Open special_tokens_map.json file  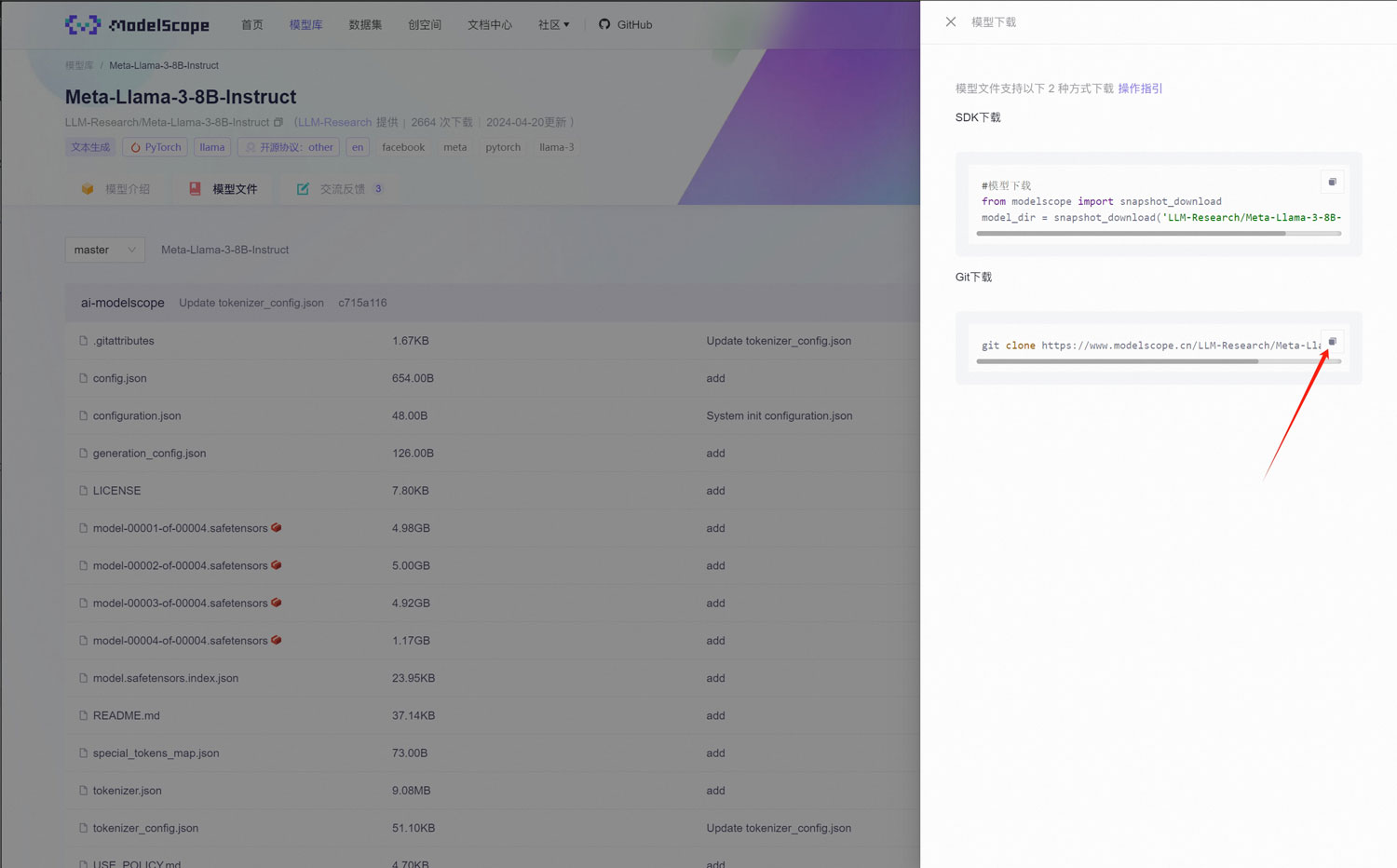[156, 753]
